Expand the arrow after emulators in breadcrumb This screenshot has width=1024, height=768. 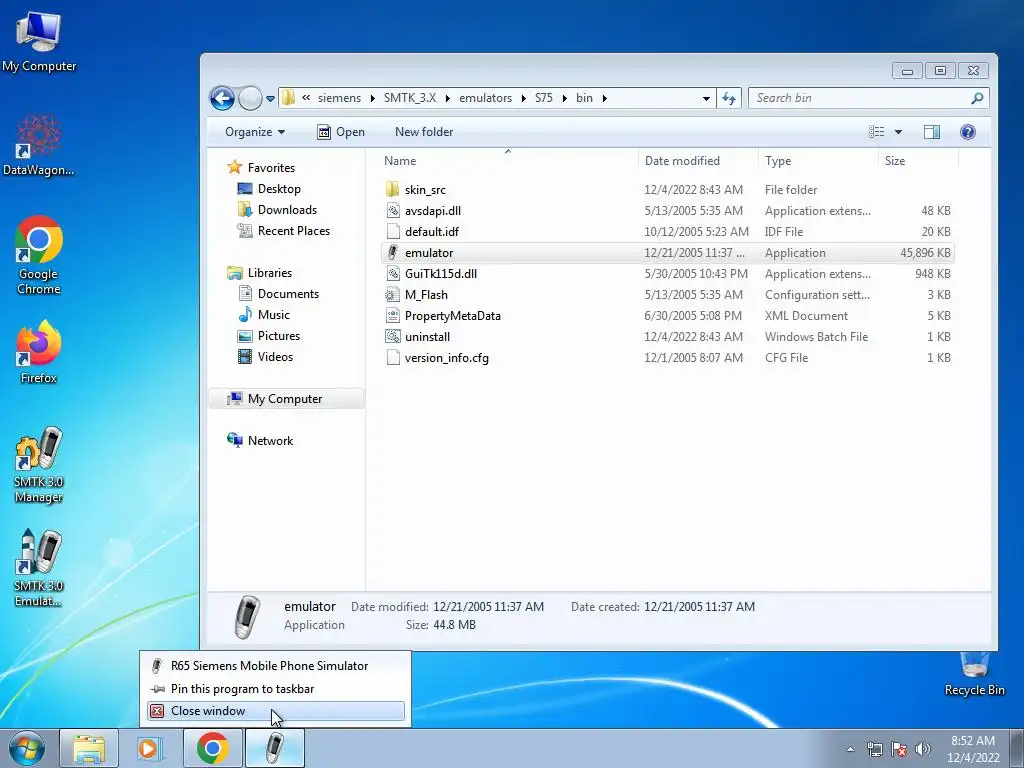(x=523, y=99)
